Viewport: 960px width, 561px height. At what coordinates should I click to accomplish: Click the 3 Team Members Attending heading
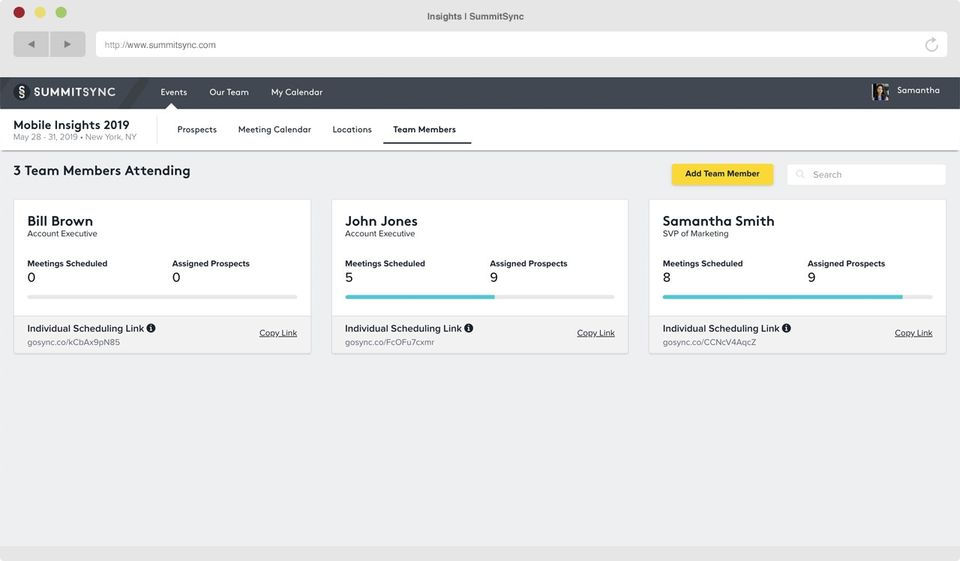(102, 171)
